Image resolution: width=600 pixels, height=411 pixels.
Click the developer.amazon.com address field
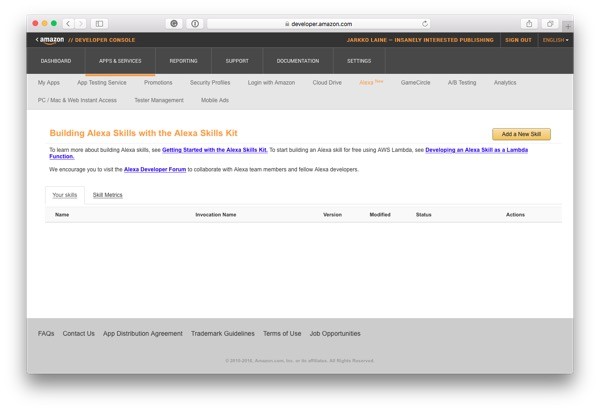tap(318, 24)
